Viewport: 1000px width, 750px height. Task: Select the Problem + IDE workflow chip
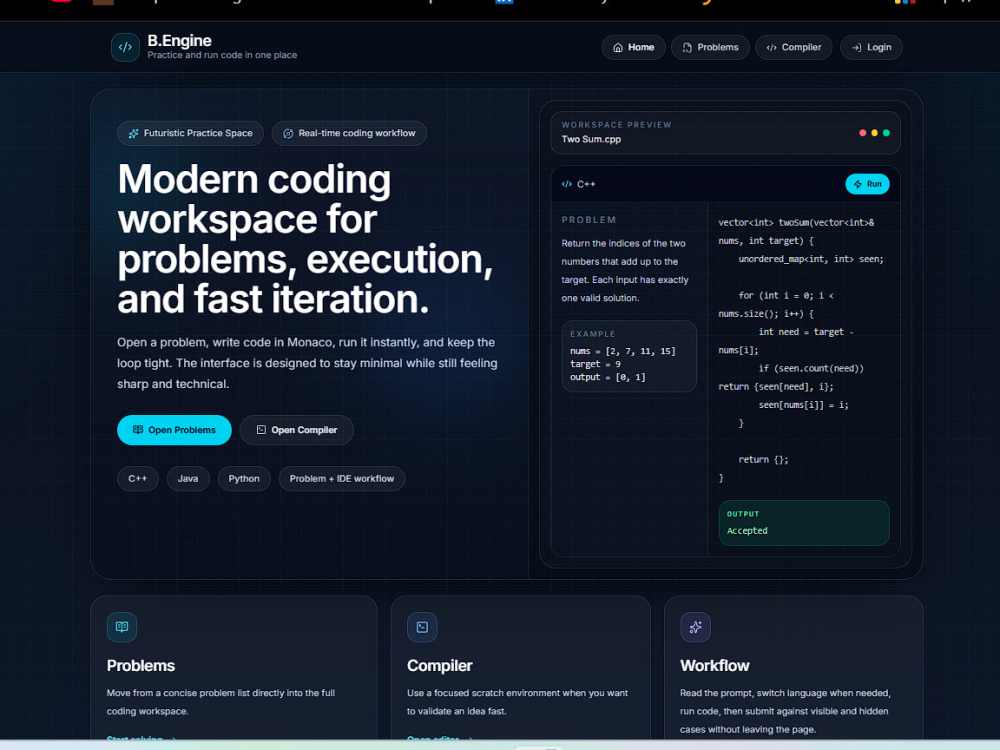click(x=342, y=478)
